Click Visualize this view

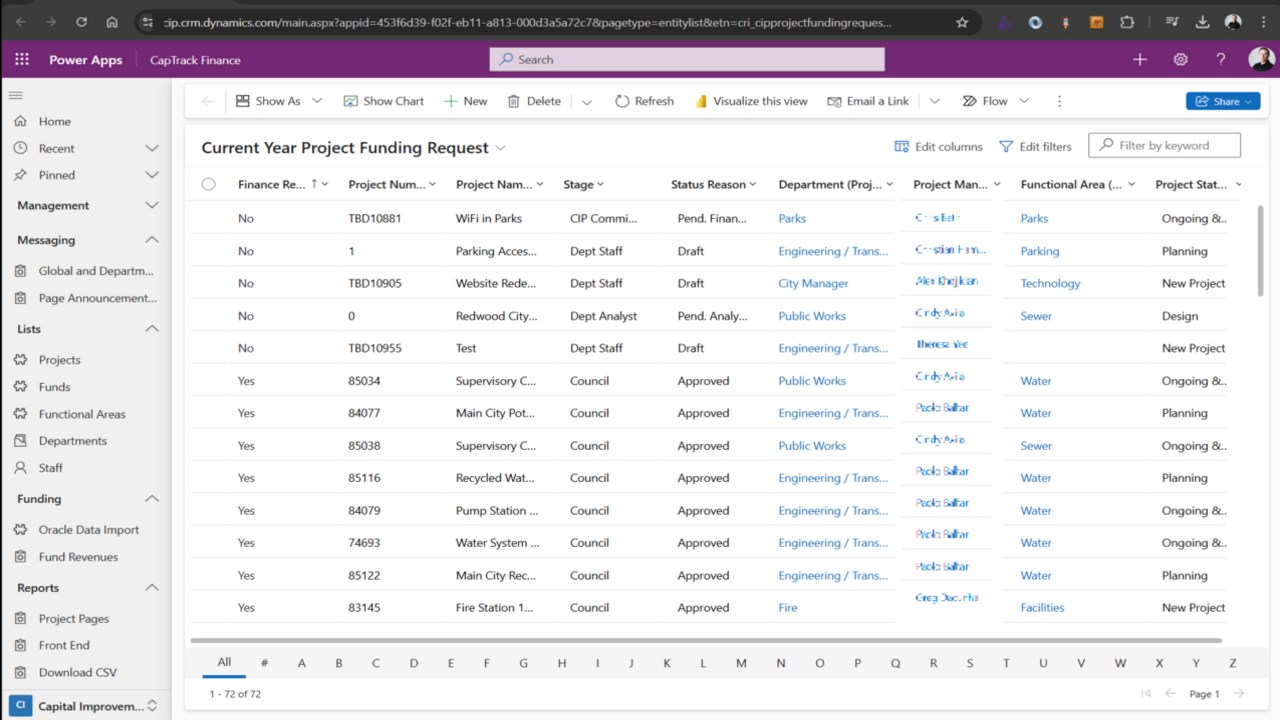pos(751,101)
